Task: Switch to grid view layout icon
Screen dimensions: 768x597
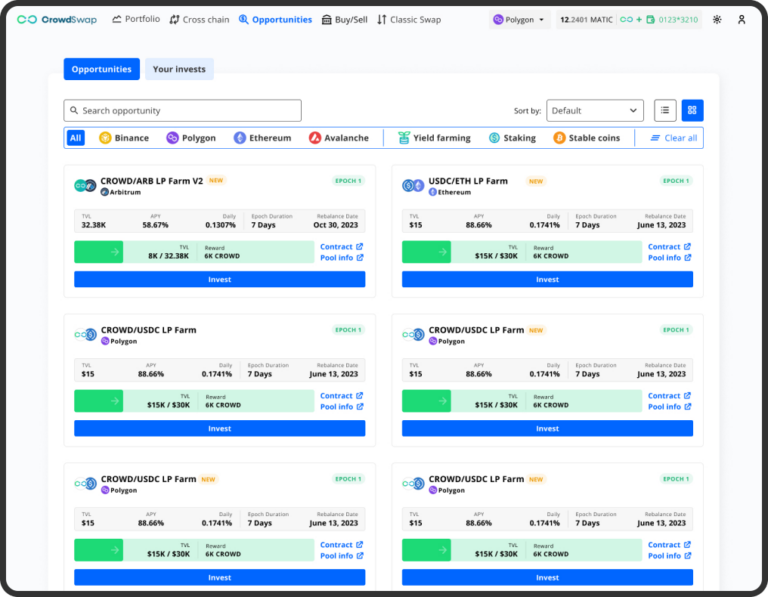Action: [x=693, y=111]
